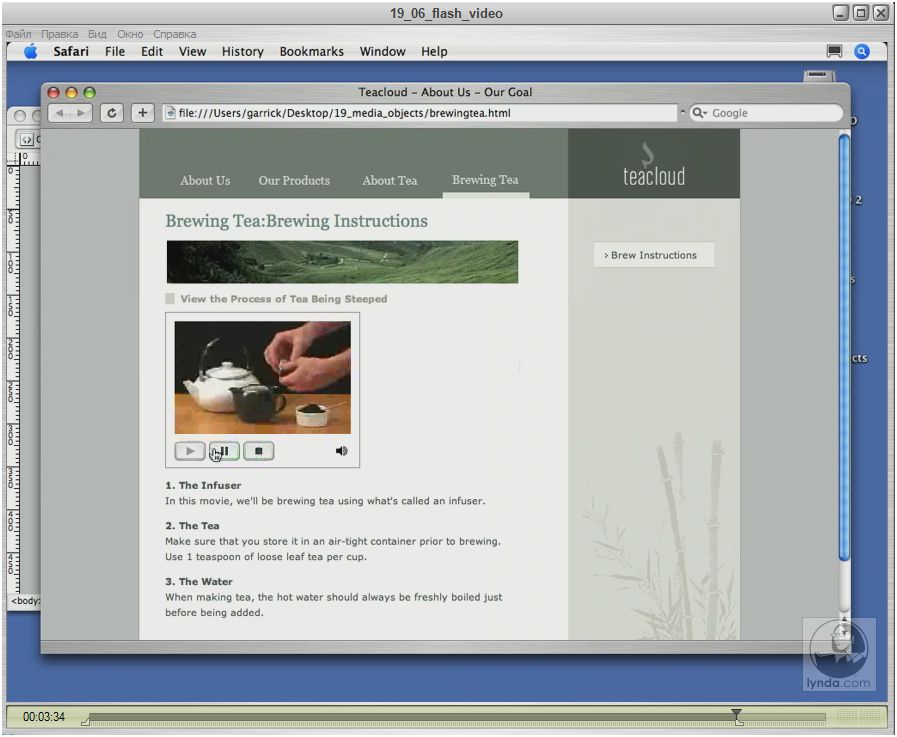Click the Safari window vertical scrollbar
This screenshot has width=897, height=737.
844,347
